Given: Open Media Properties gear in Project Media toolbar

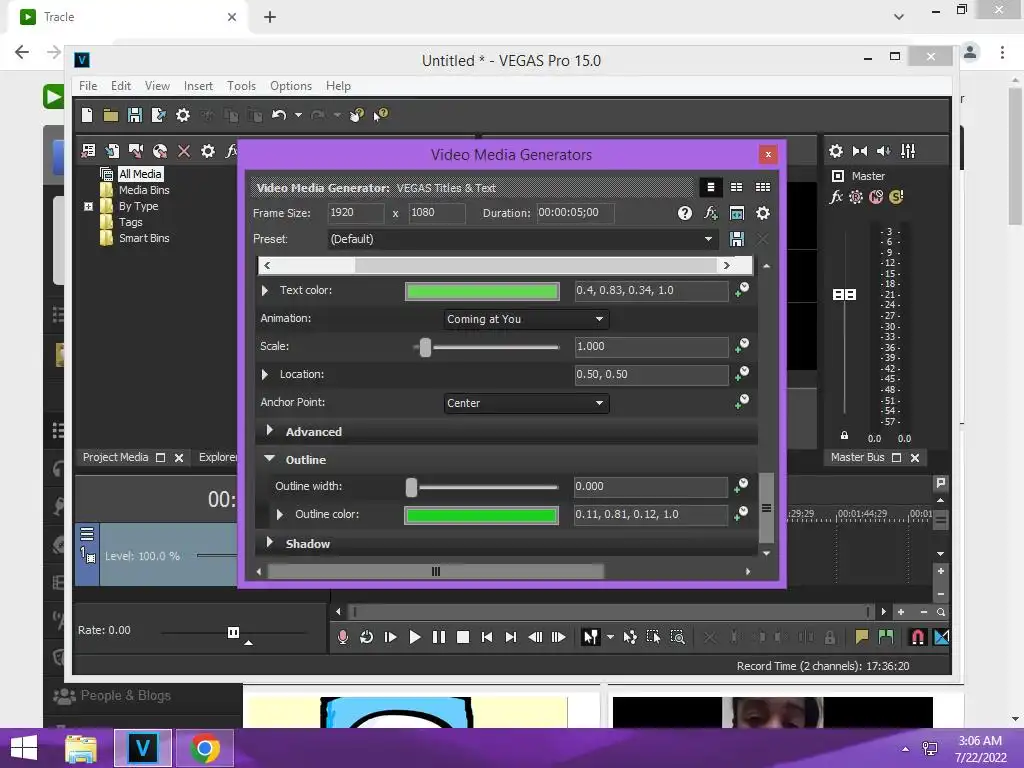Looking at the screenshot, I should [208, 151].
